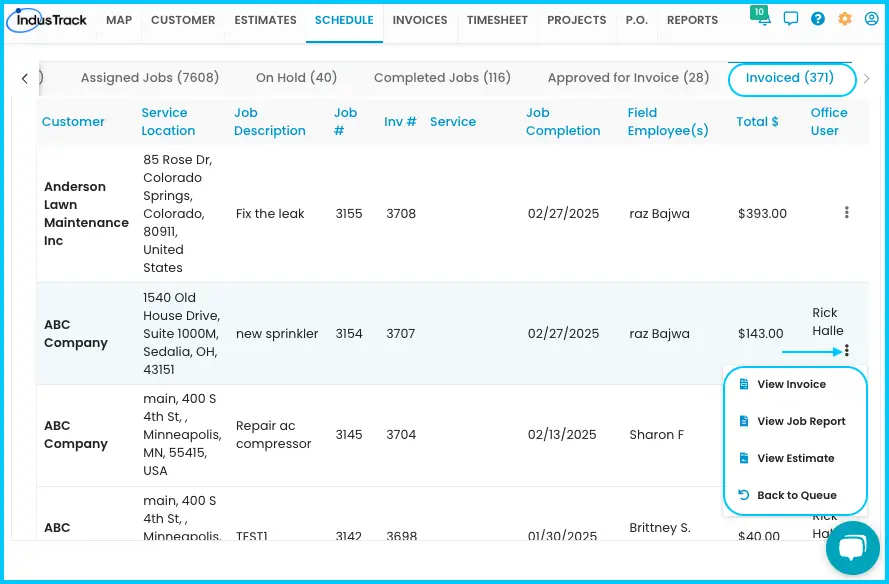The height and width of the screenshot is (584, 889).
Task: Open the ESTIMATES menu
Action: tap(265, 20)
